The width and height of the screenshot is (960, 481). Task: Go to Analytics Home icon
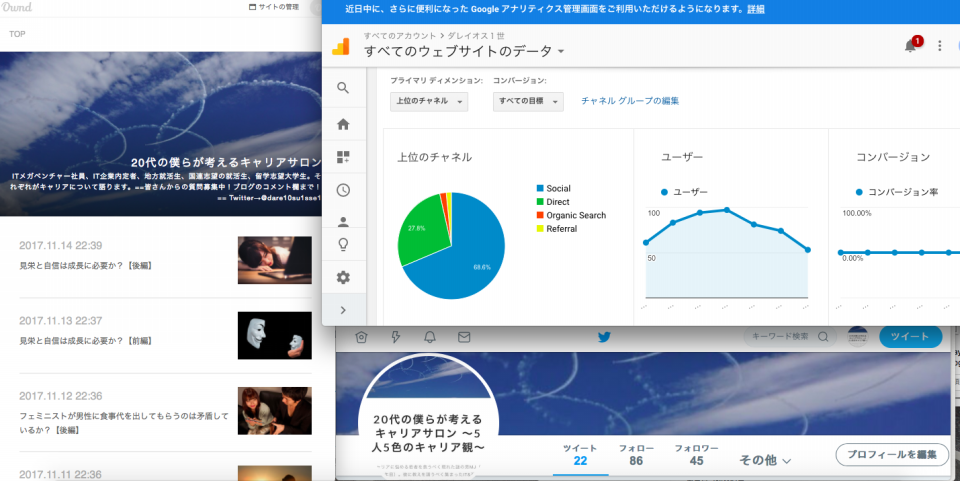(343, 124)
